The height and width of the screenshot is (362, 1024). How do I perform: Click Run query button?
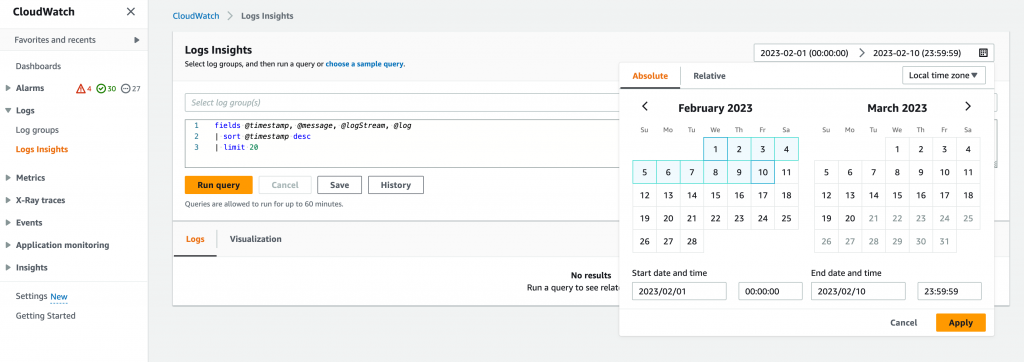219,185
